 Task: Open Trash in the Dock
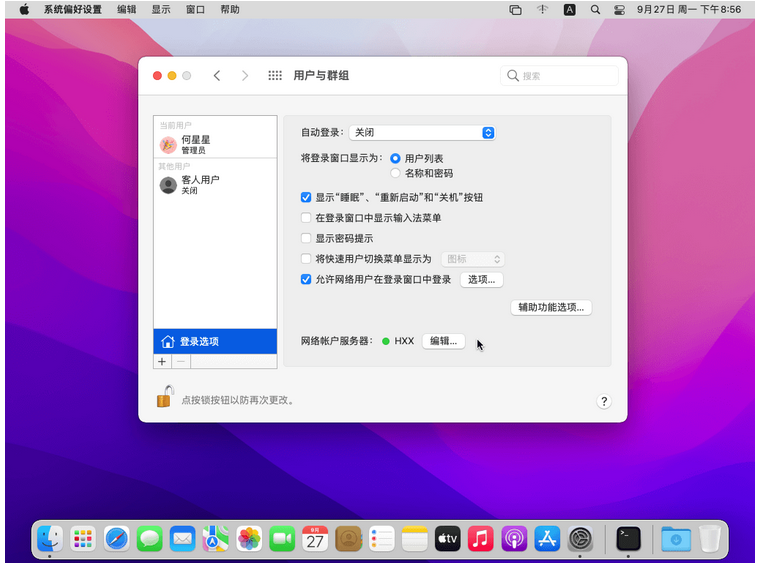[x=710, y=538]
